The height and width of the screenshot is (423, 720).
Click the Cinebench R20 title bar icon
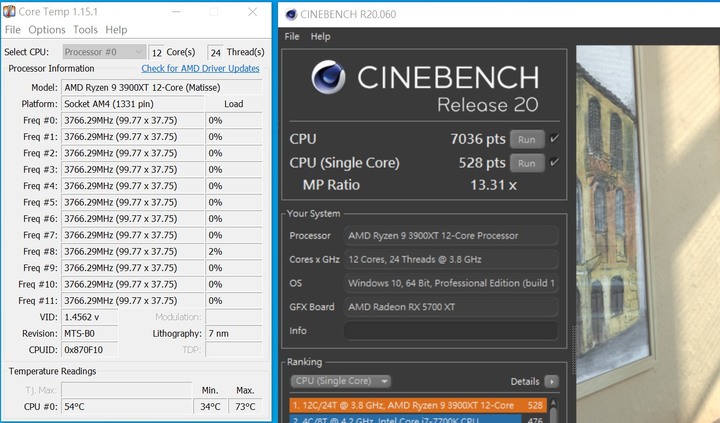pyautogui.click(x=291, y=14)
